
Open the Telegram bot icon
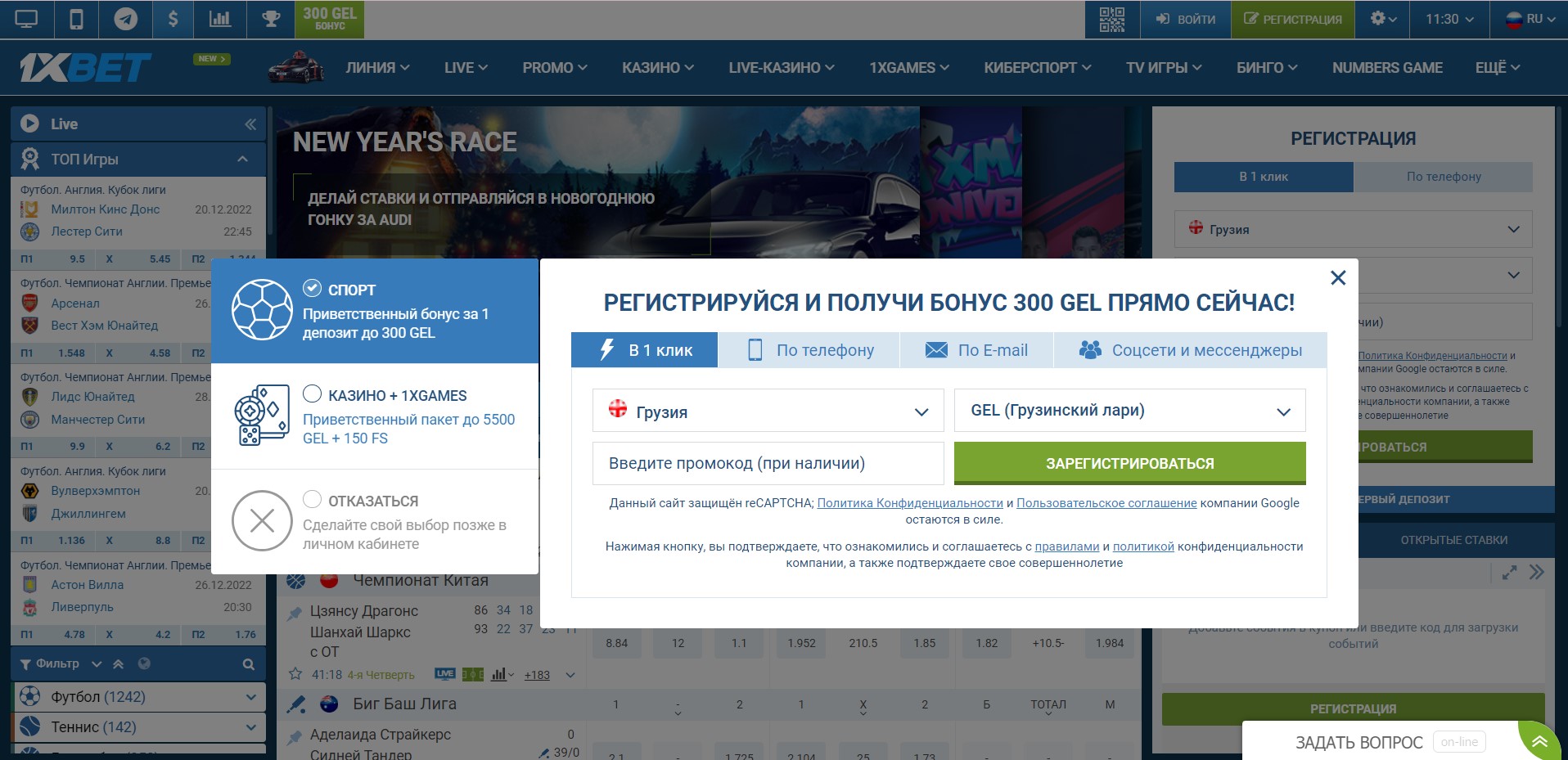click(125, 19)
